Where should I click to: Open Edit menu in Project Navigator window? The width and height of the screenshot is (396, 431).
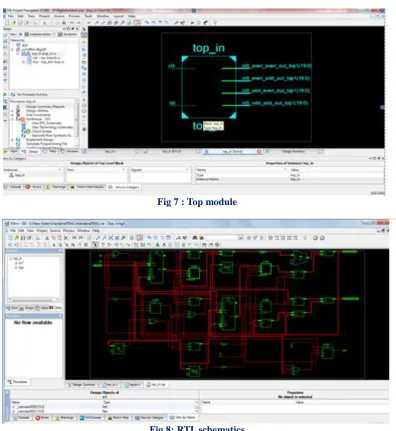point(20,16)
